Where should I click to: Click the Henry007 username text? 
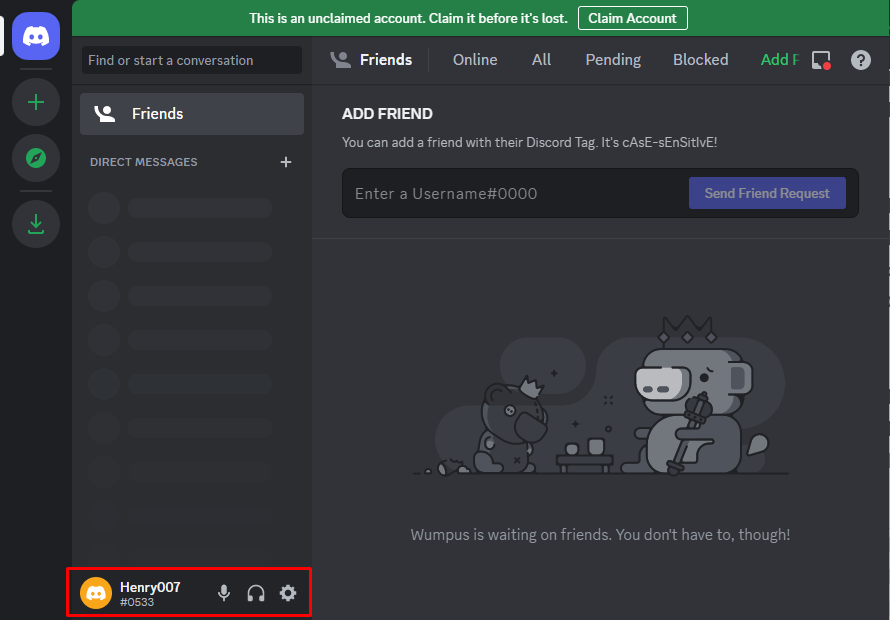click(150, 587)
